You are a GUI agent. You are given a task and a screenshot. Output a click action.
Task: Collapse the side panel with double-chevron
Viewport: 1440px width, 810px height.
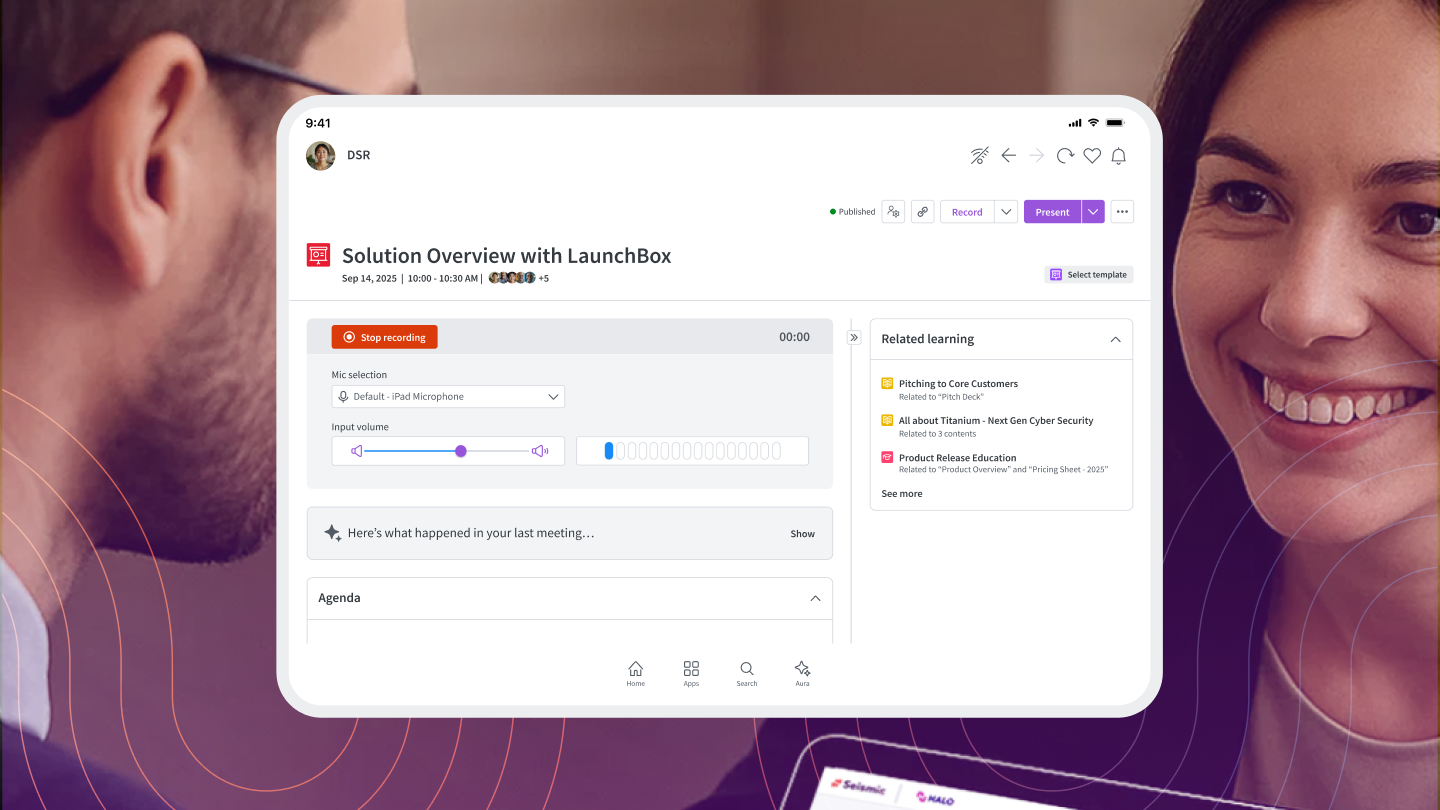click(x=854, y=338)
